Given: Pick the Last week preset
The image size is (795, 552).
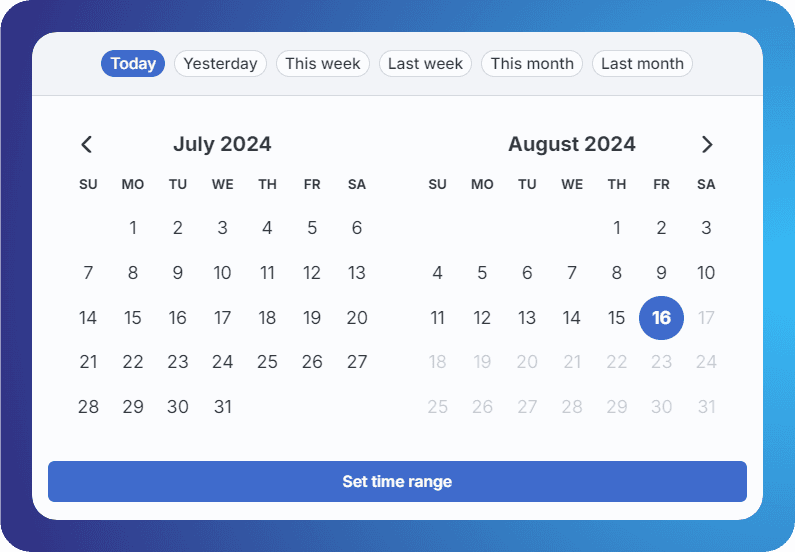Looking at the screenshot, I should coord(425,64).
